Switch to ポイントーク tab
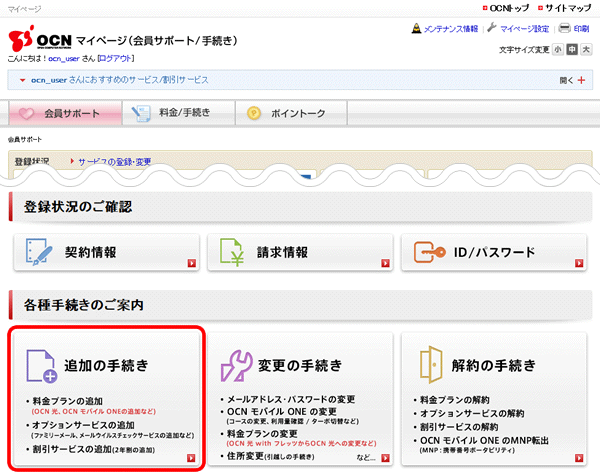The width and height of the screenshot is (600, 475). (x=292, y=113)
